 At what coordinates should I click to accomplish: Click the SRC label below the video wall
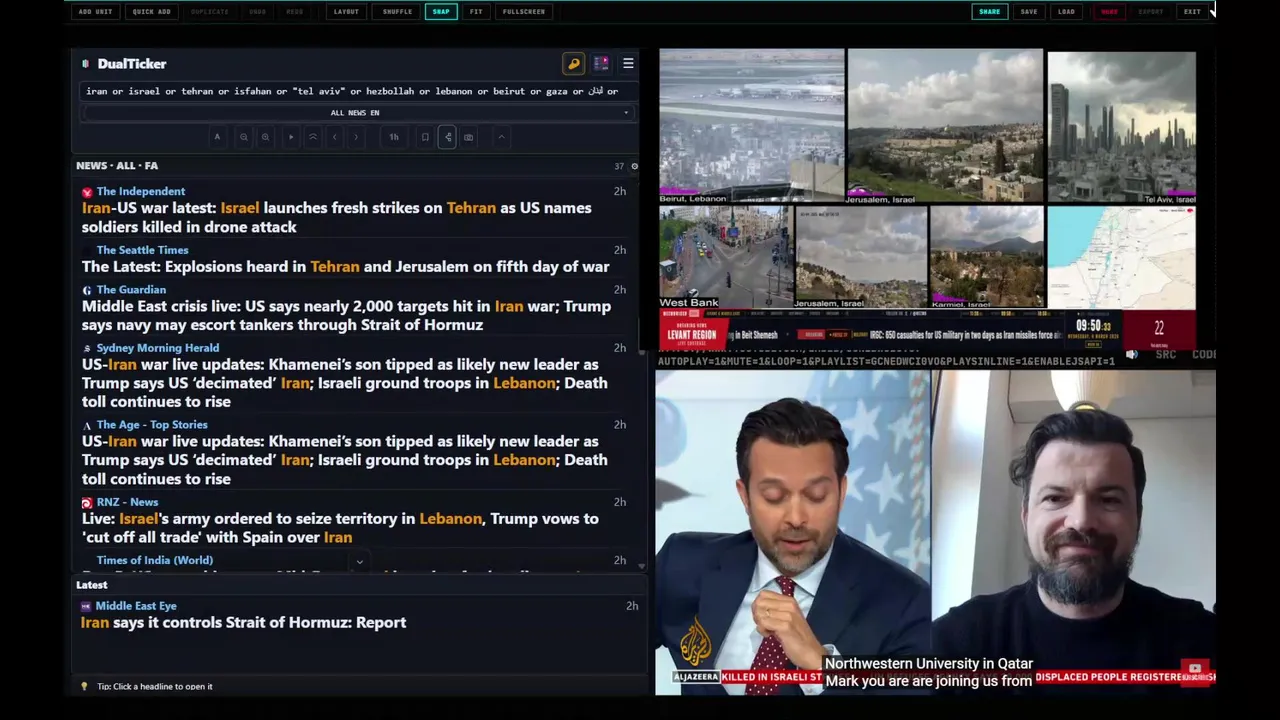coord(1165,355)
